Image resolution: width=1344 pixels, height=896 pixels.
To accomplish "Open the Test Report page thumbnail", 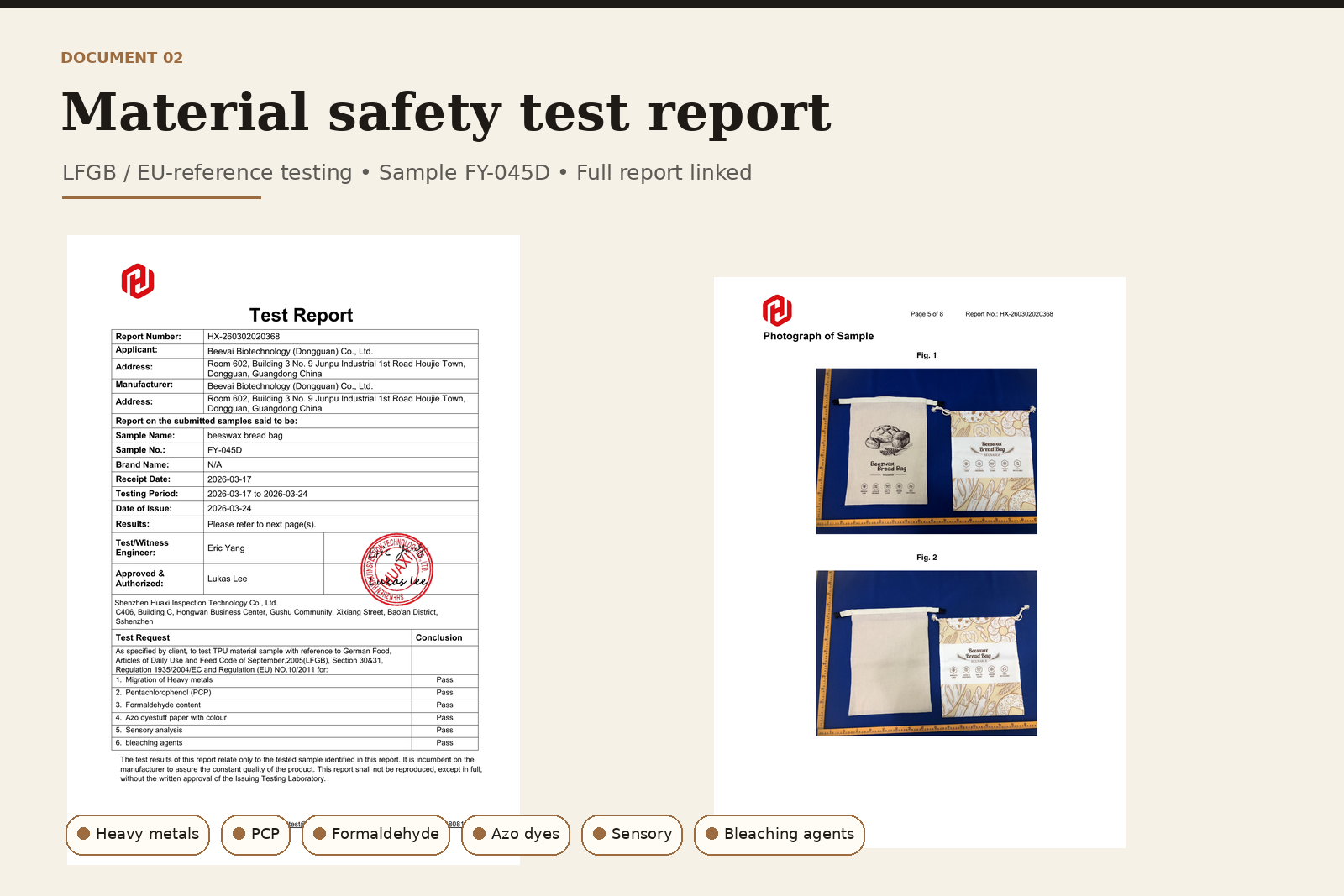I will pos(293,550).
